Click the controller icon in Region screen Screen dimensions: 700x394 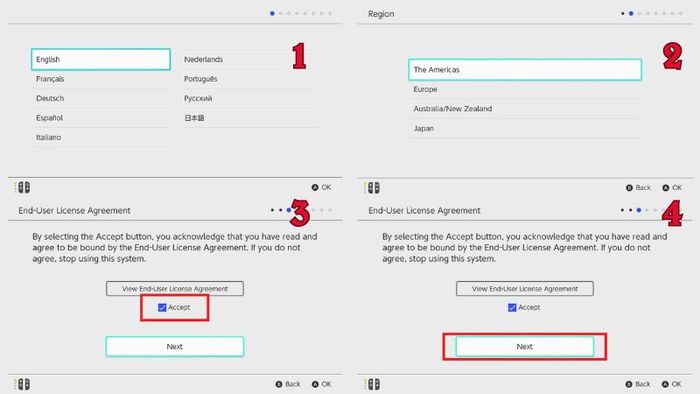pos(372,188)
